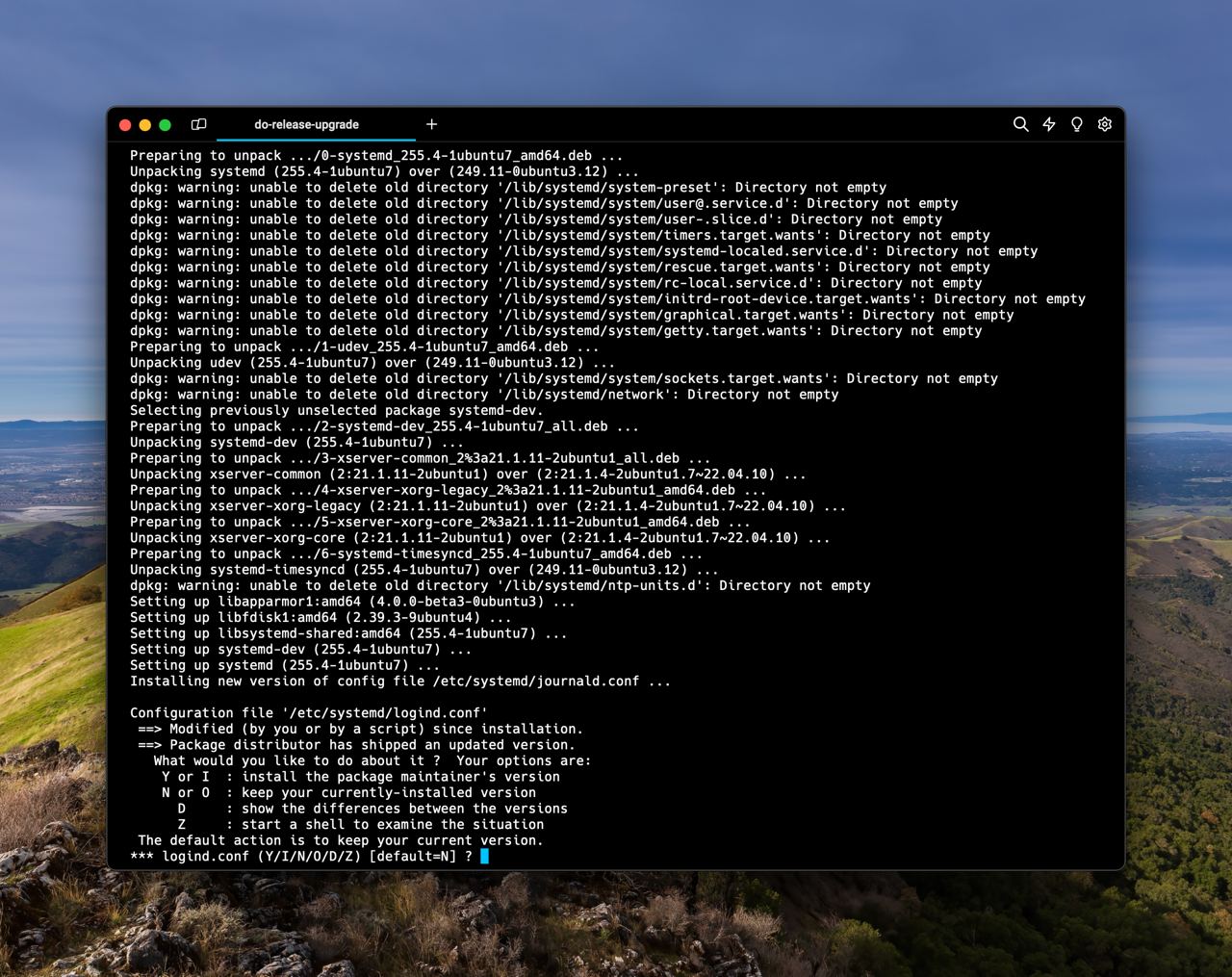
Task: Click the lightning bolt quick actions icon
Action: (1049, 124)
